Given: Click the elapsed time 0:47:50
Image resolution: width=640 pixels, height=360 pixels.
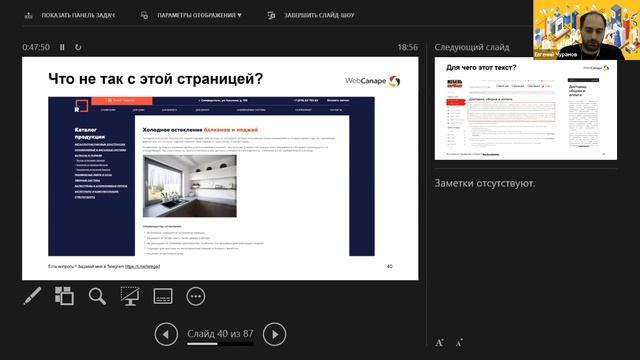Looking at the screenshot, I should [x=36, y=47].
